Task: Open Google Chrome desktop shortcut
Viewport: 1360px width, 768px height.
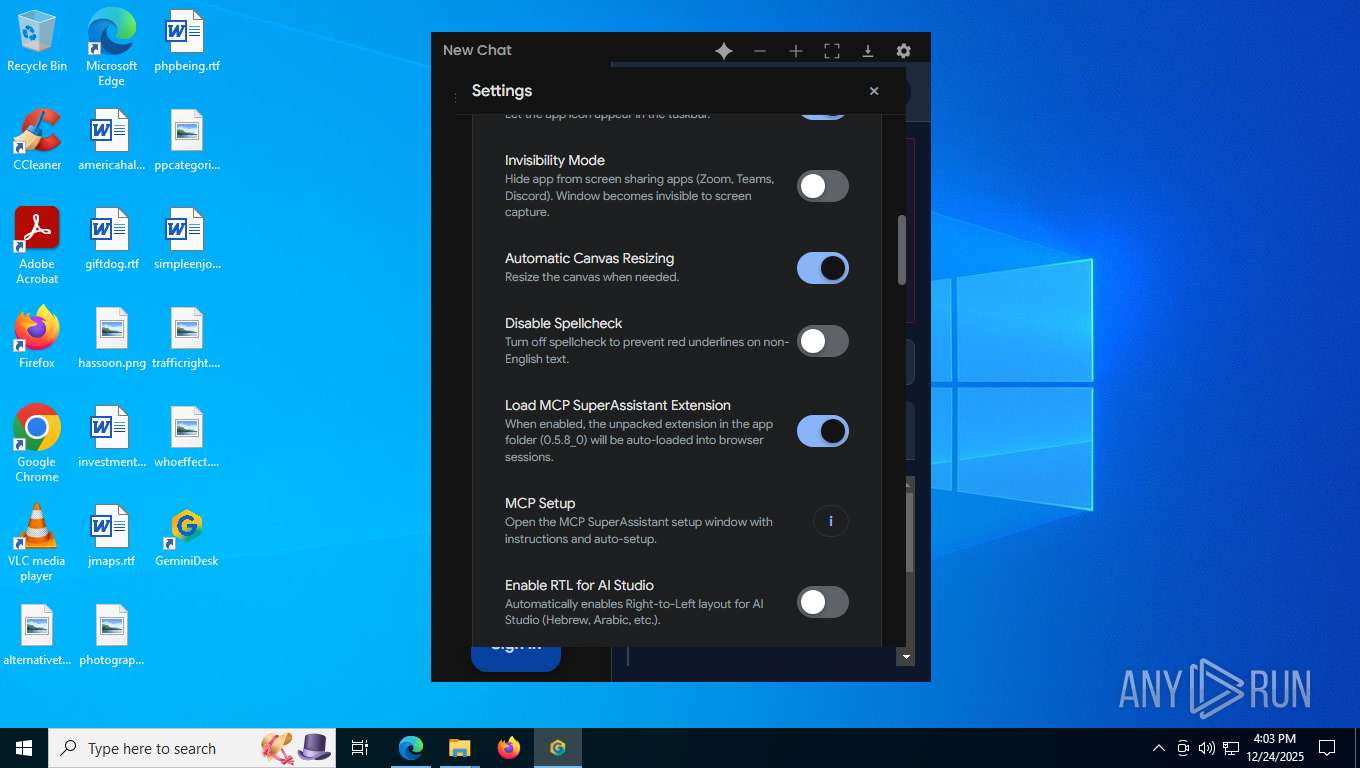Action: (x=37, y=444)
